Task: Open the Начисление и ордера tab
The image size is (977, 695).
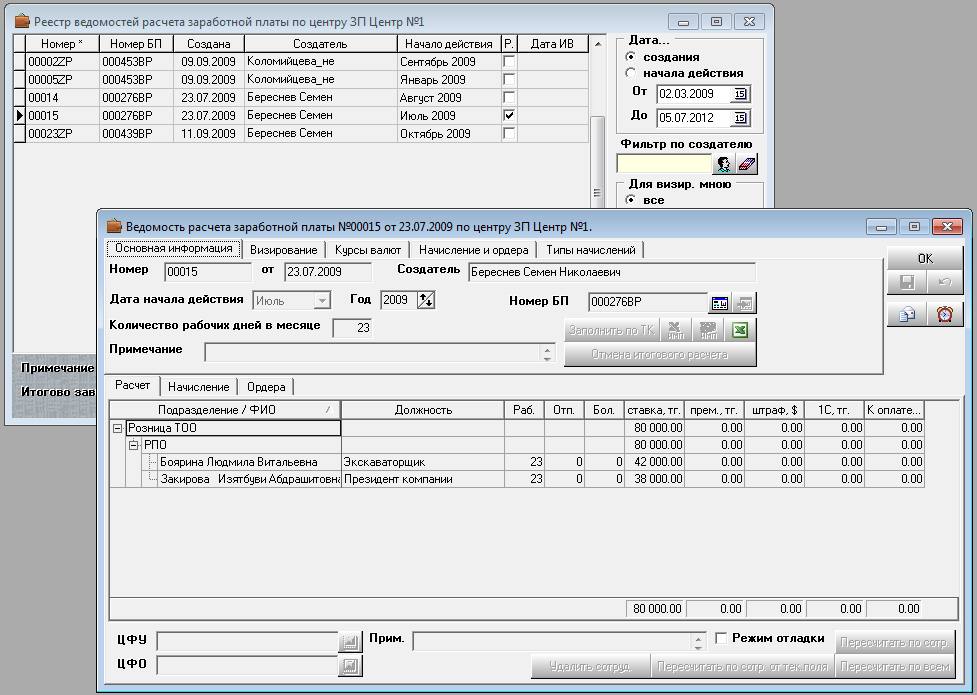Action: 474,250
